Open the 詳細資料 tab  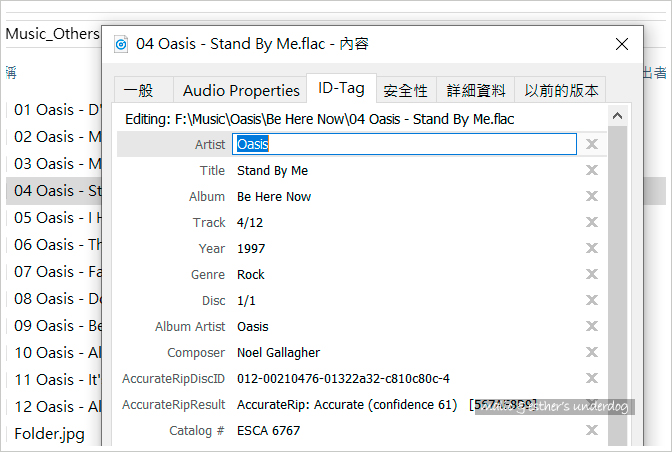coord(476,90)
